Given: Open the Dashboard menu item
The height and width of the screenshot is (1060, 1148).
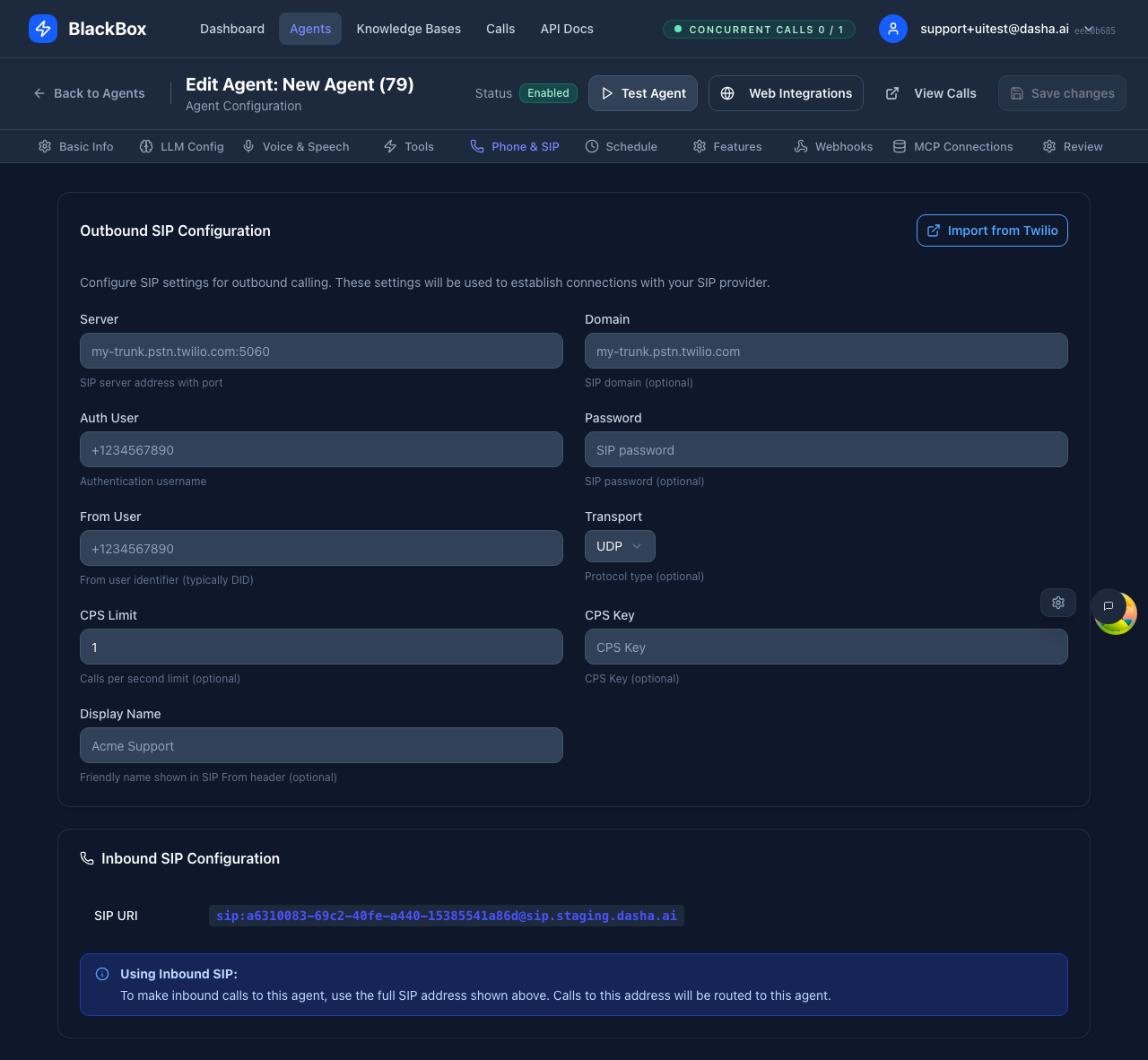Looking at the screenshot, I should [x=232, y=29].
